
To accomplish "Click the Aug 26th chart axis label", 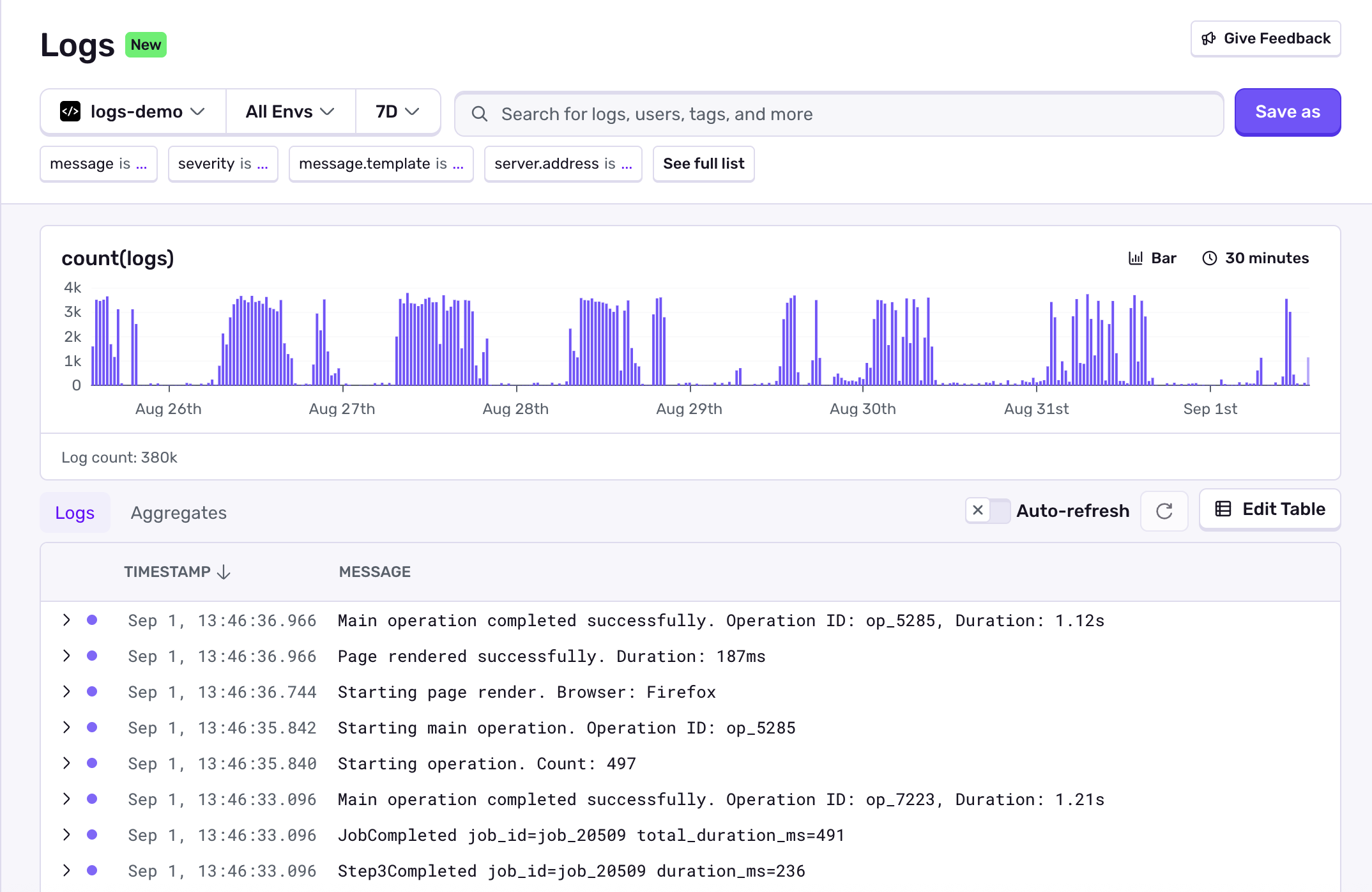I will point(169,409).
